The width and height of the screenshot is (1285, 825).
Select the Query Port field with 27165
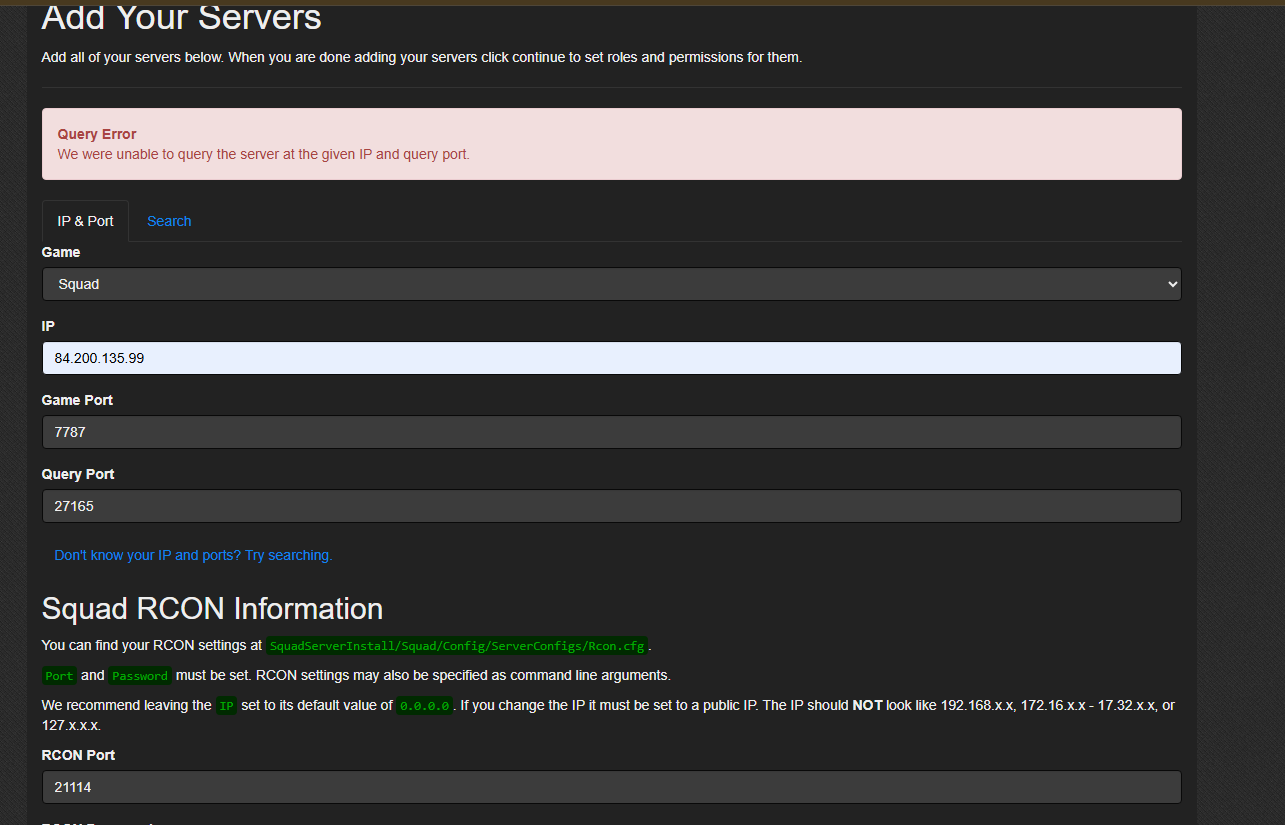click(611, 506)
